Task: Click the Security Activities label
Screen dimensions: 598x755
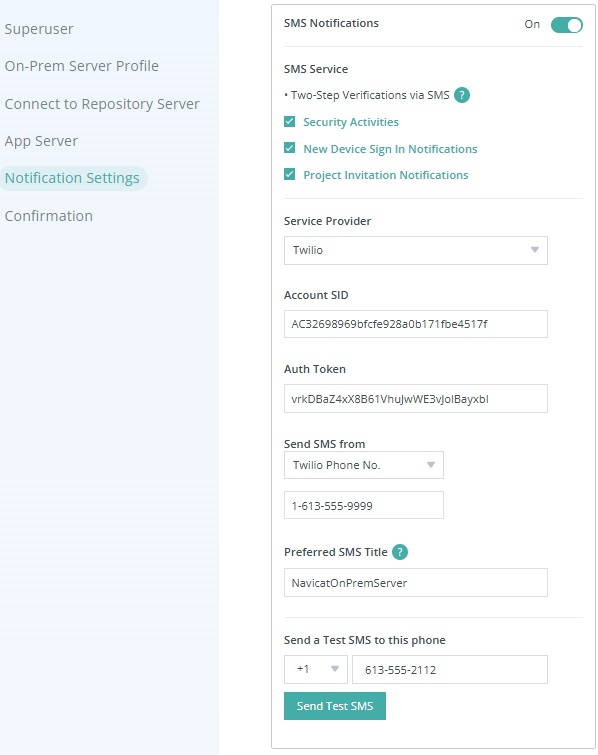Action: click(351, 122)
